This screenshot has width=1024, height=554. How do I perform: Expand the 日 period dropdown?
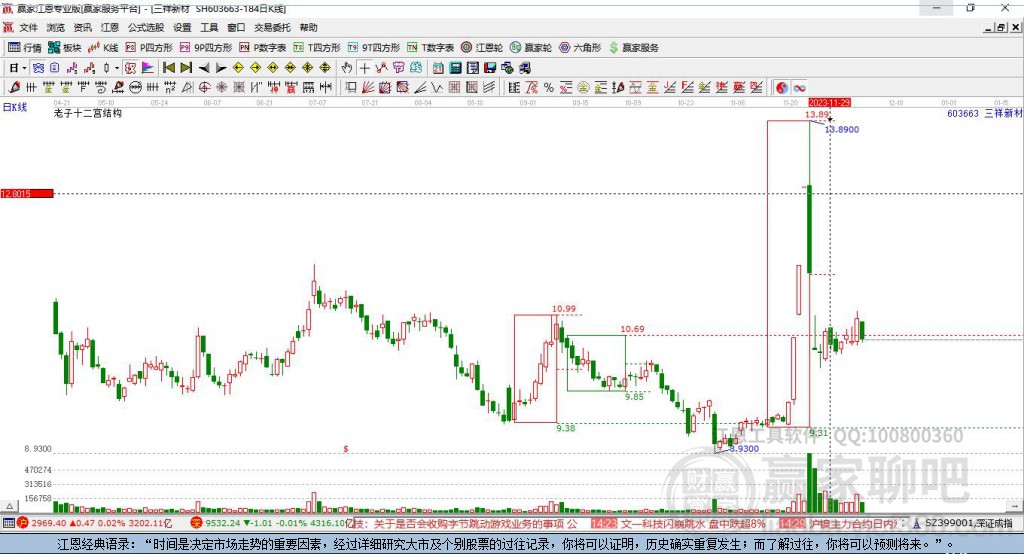pyautogui.click(x=24, y=68)
